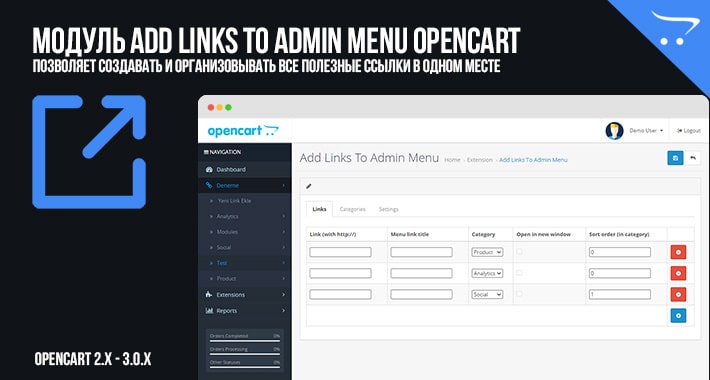Click the Dashboard icon in navigation
710x380 pixels.
click(209, 169)
